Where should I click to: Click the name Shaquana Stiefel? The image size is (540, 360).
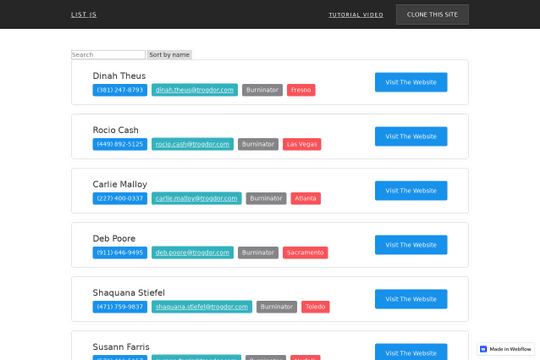pyautogui.click(x=129, y=292)
